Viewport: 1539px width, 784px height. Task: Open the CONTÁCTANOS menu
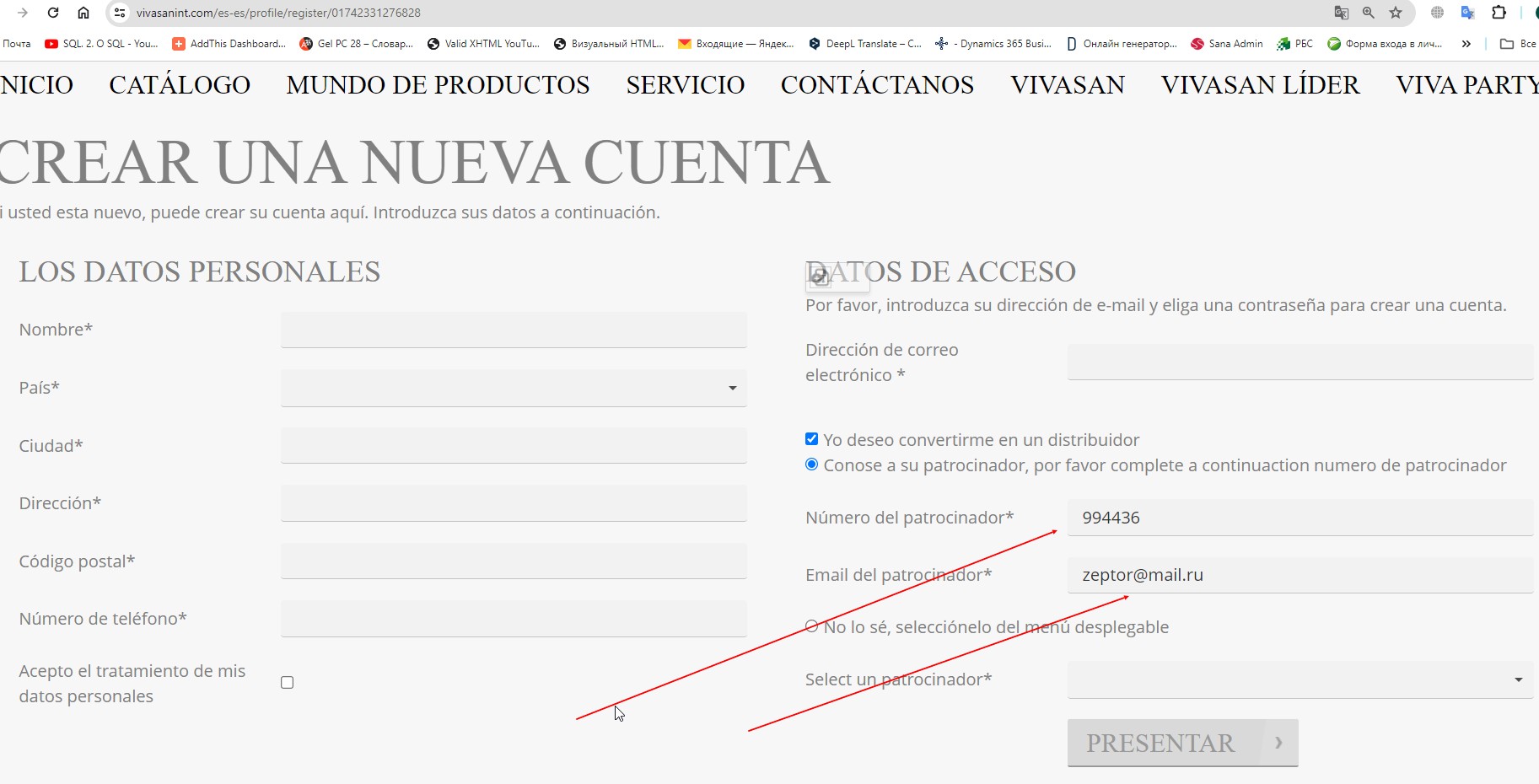tap(877, 85)
